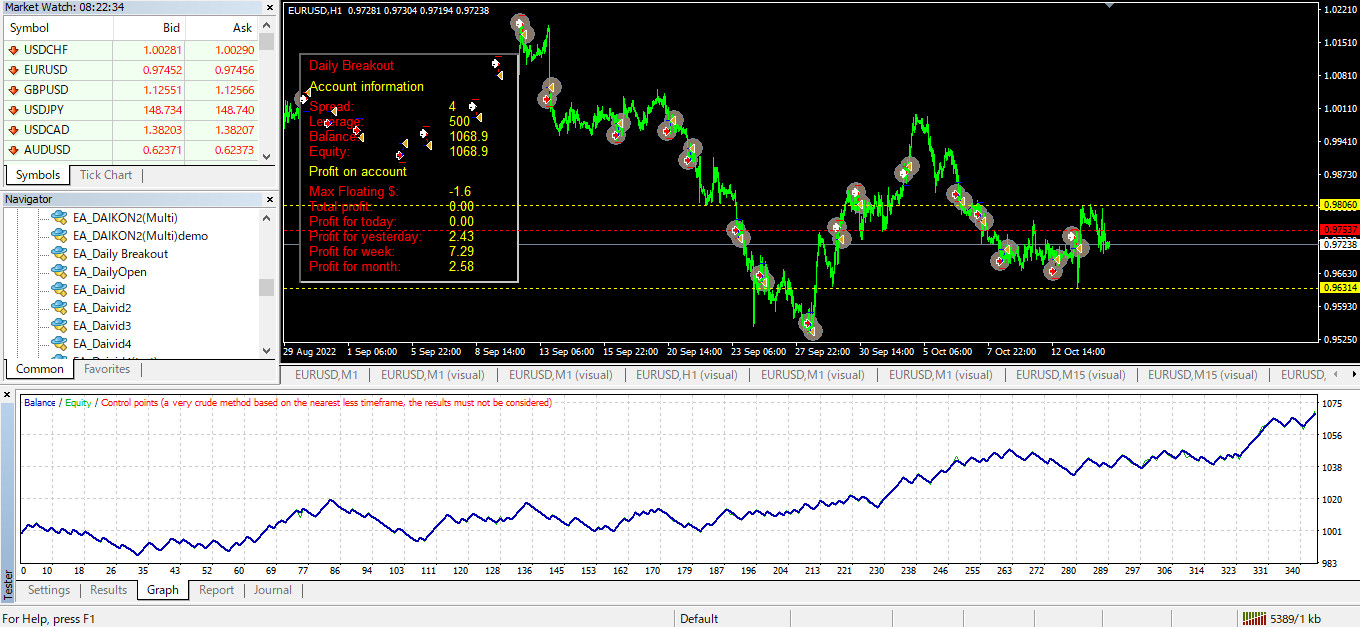Image resolution: width=1360 pixels, height=627 pixels.
Task: Switch to the Tick Chart tab
Action: [x=105, y=175]
